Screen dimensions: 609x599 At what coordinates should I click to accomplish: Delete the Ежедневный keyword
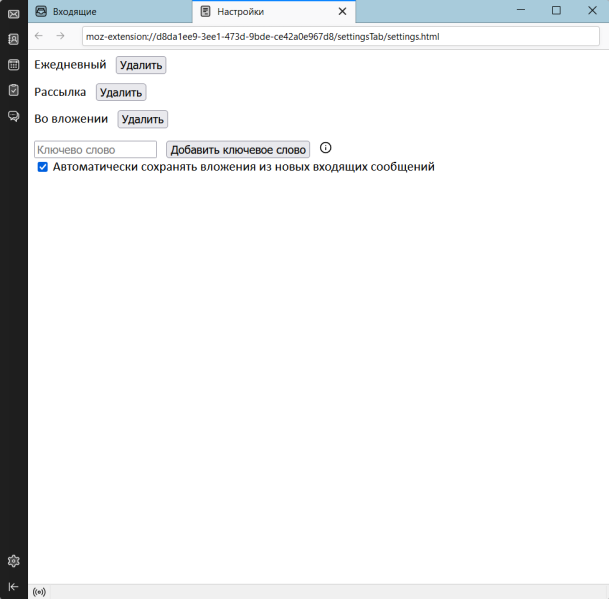point(141,65)
